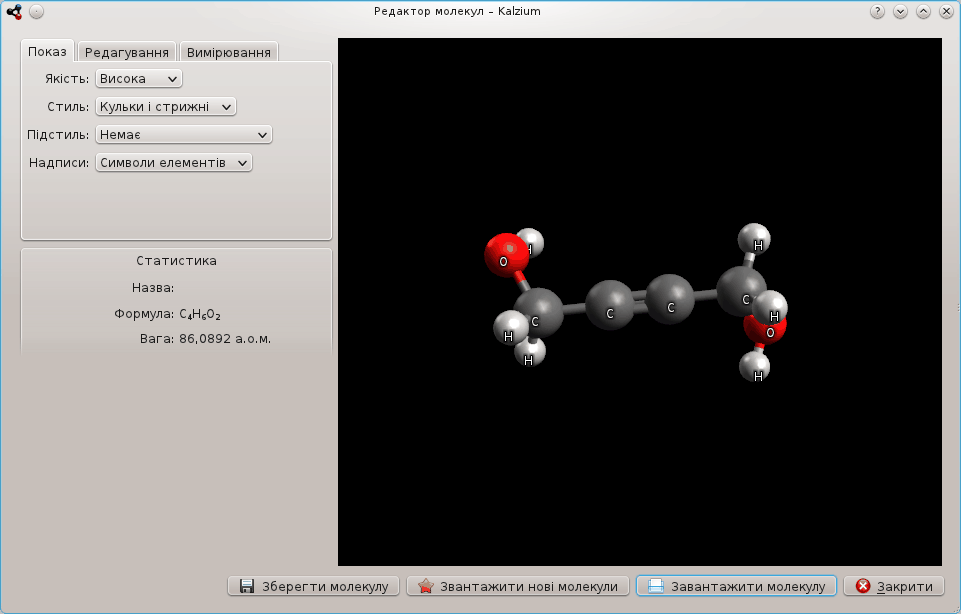Click the formula text C4H6O2
961x614 pixels.
[200, 314]
